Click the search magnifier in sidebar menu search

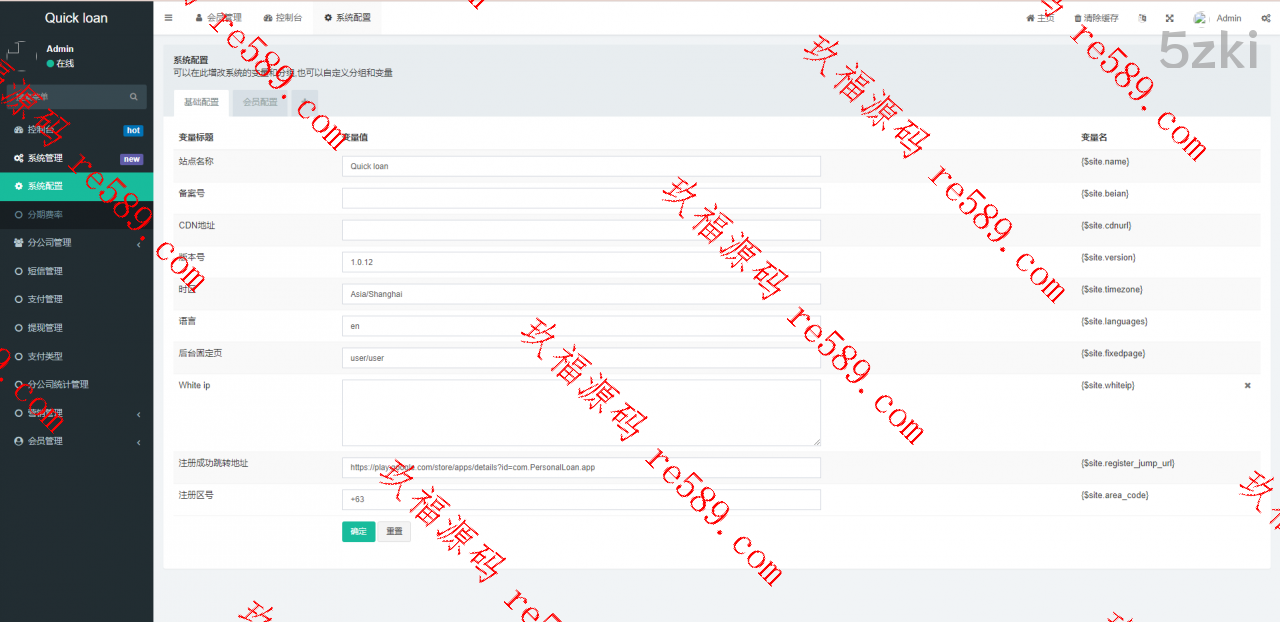click(x=134, y=97)
